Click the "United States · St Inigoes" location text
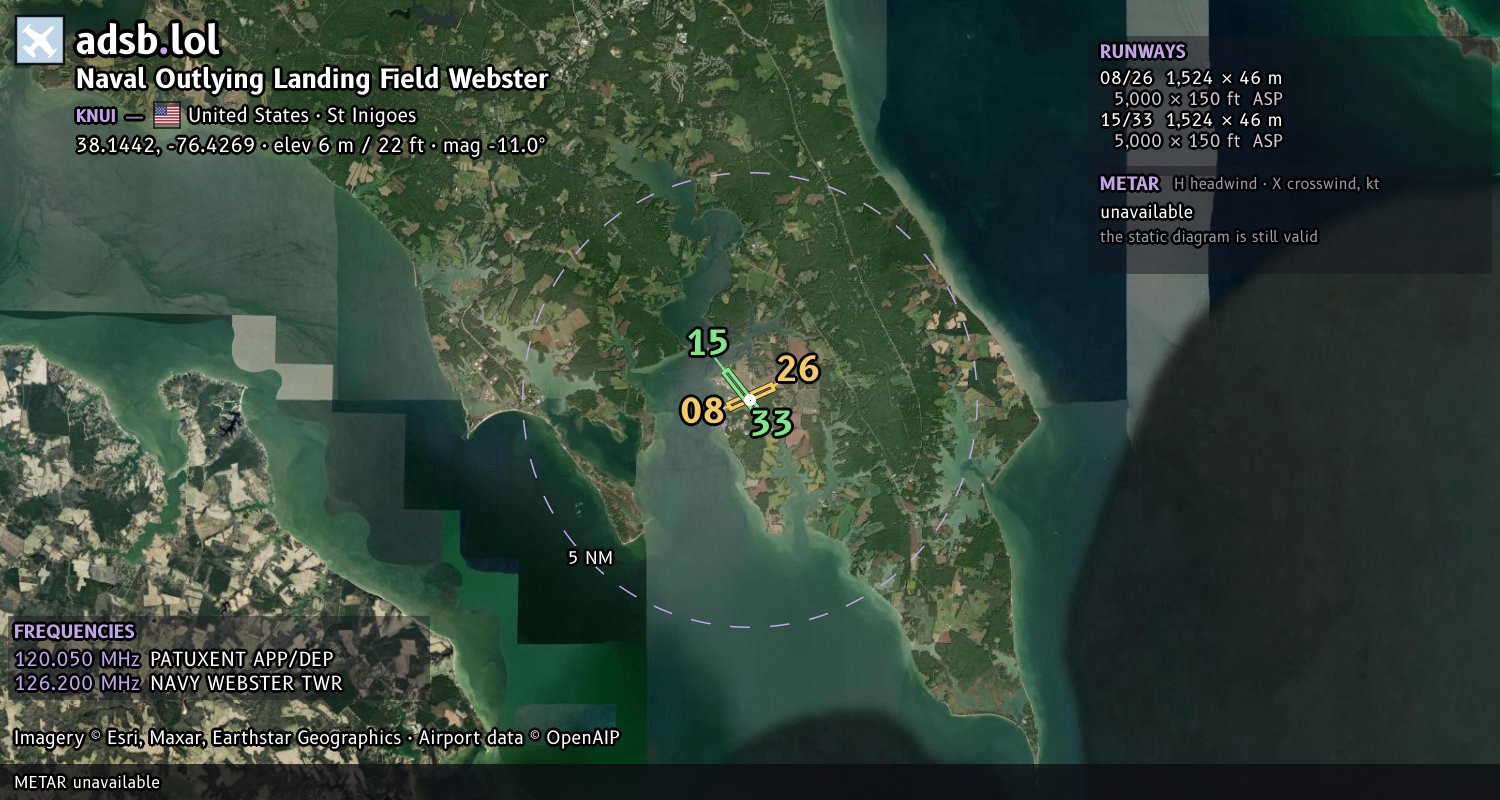 (x=302, y=115)
